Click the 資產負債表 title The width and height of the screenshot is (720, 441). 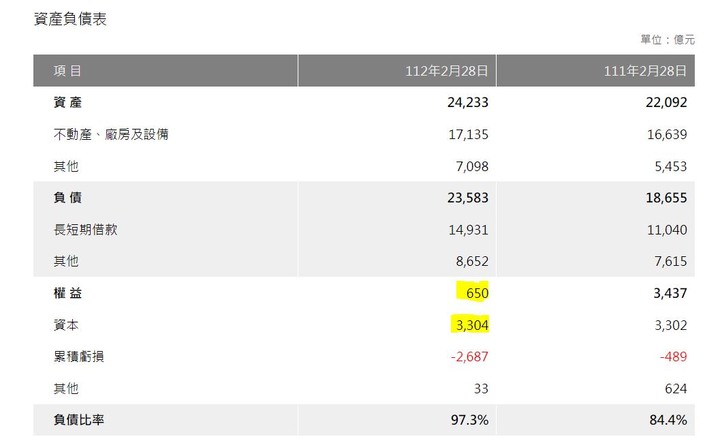(x=70, y=19)
